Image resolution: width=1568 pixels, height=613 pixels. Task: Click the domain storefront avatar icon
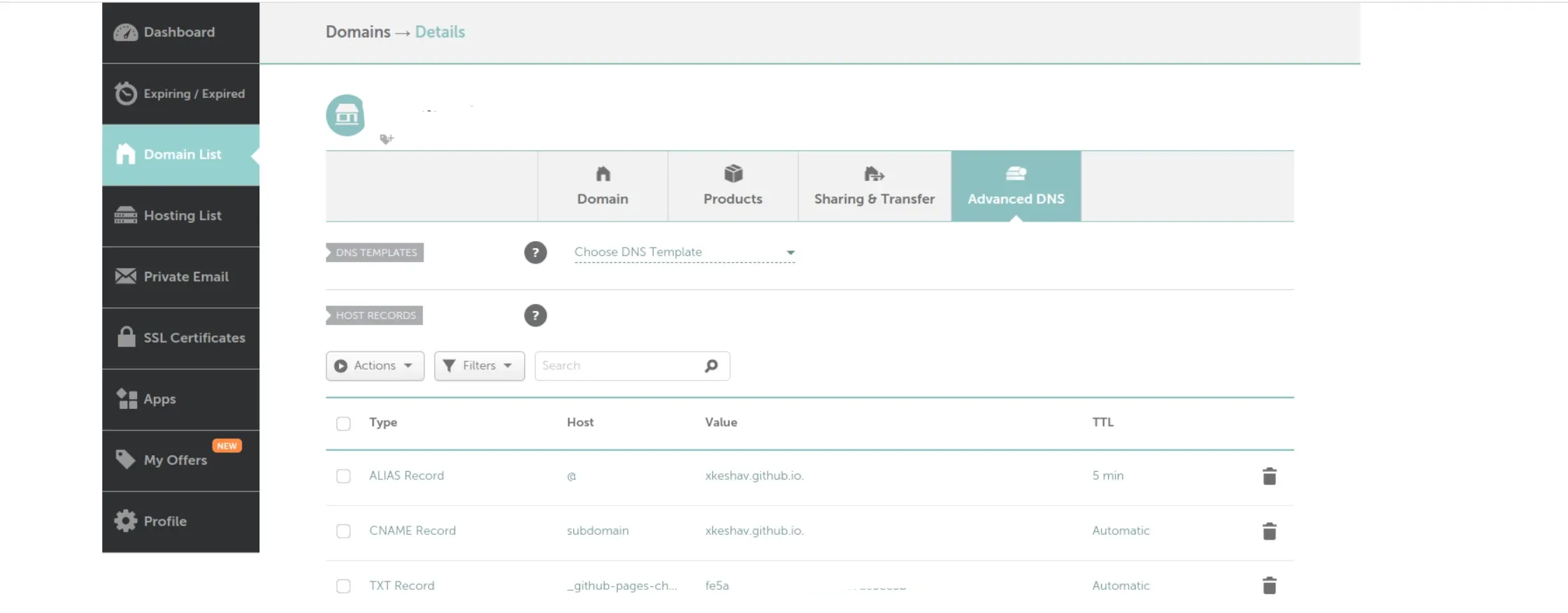click(346, 115)
